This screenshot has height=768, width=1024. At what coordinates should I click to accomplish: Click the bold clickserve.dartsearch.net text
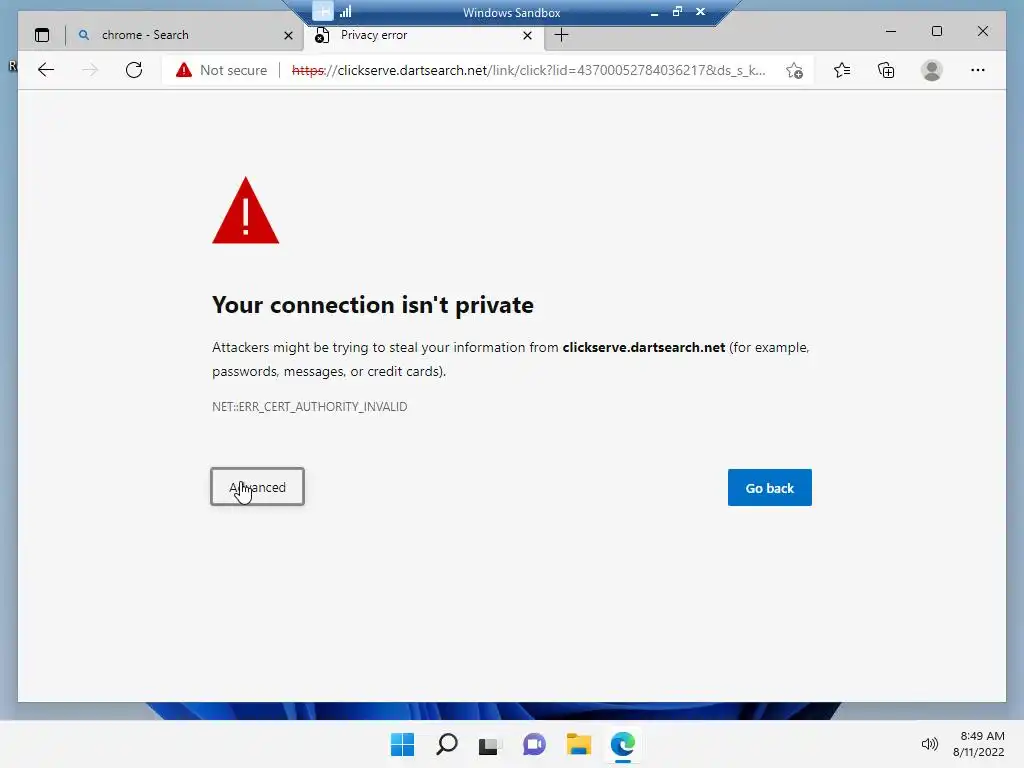pyautogui.click(x=643, y=347)
